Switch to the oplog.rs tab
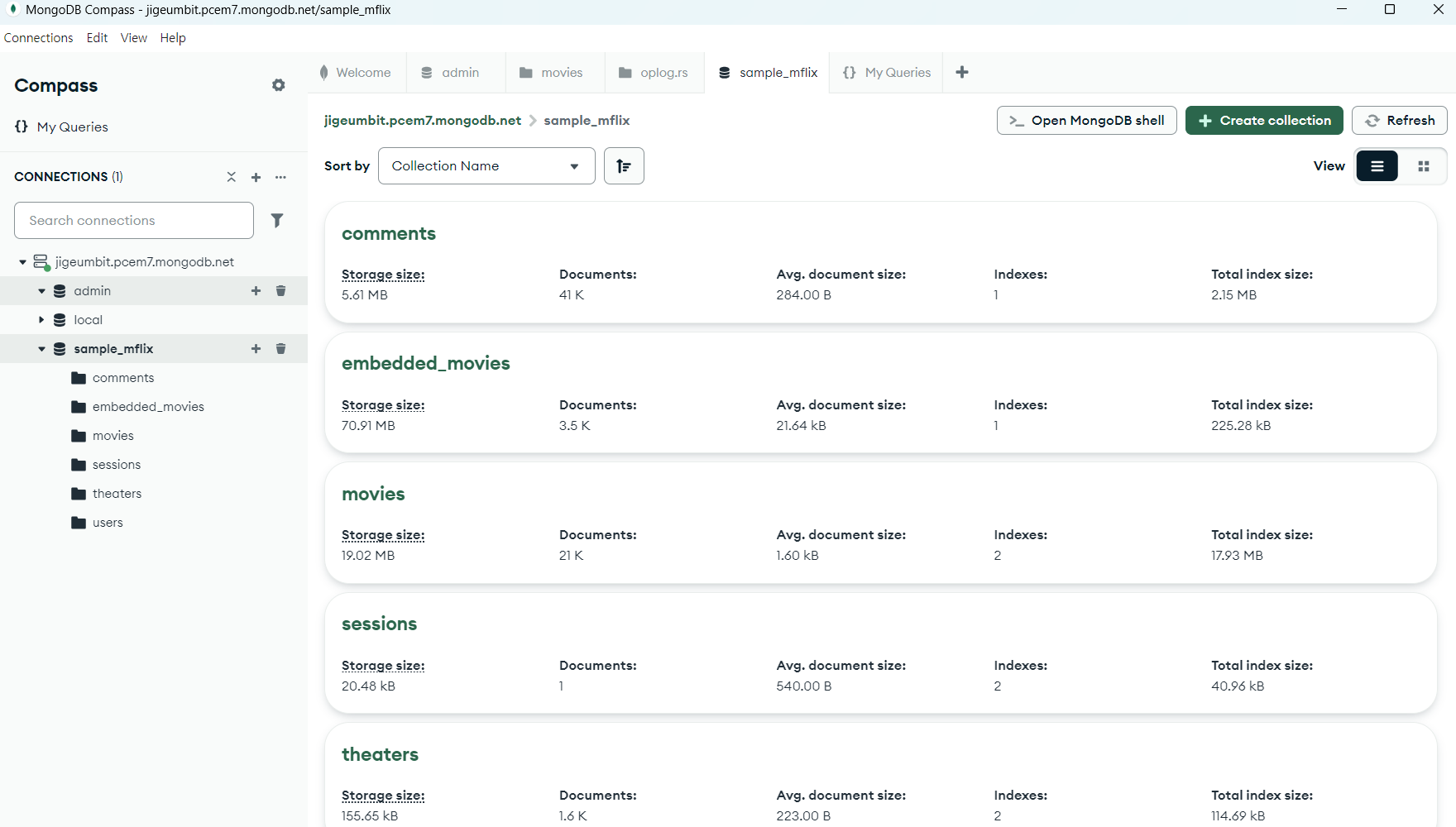 tap(654, 73)
